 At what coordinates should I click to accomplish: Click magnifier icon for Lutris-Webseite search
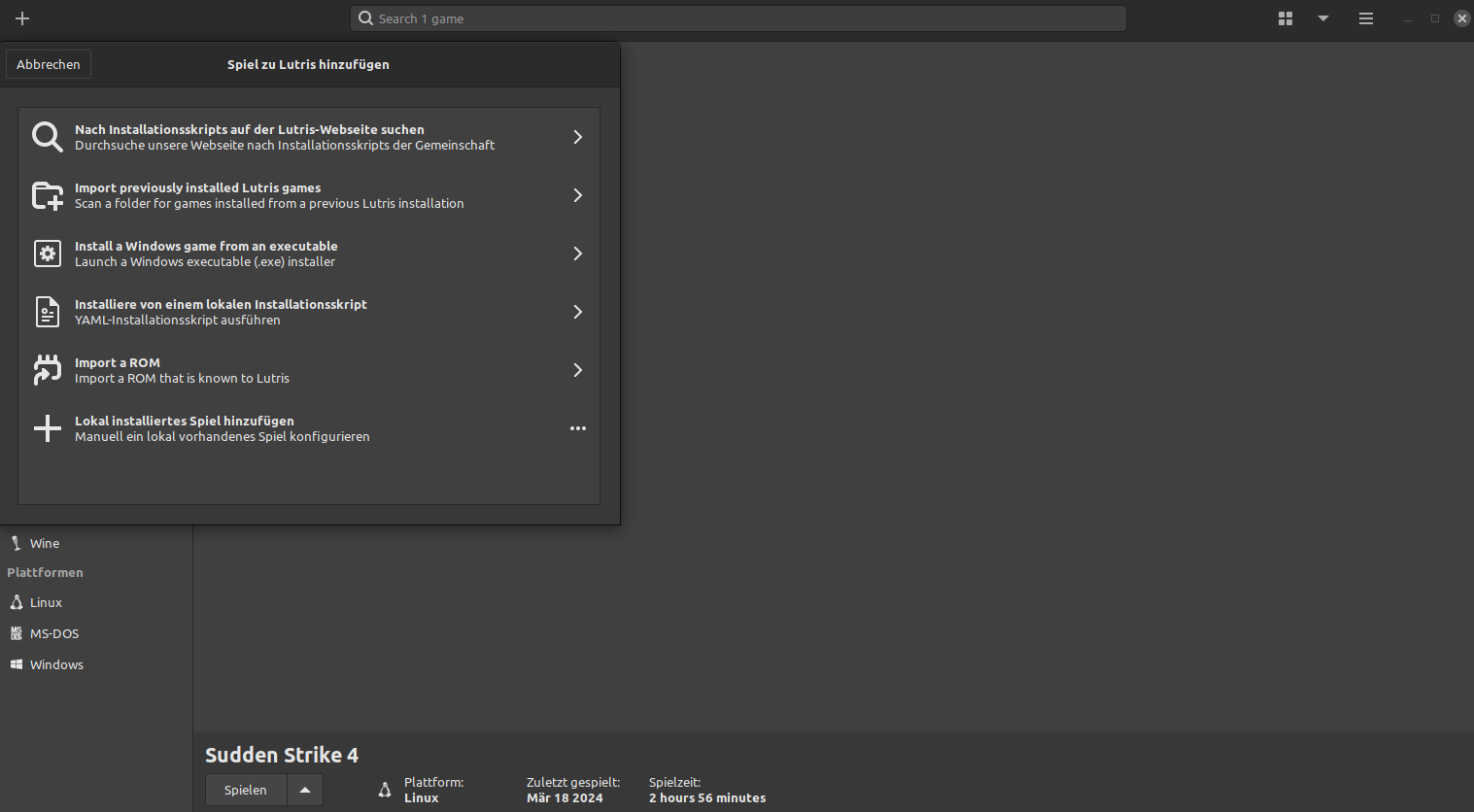click(48, 137)
